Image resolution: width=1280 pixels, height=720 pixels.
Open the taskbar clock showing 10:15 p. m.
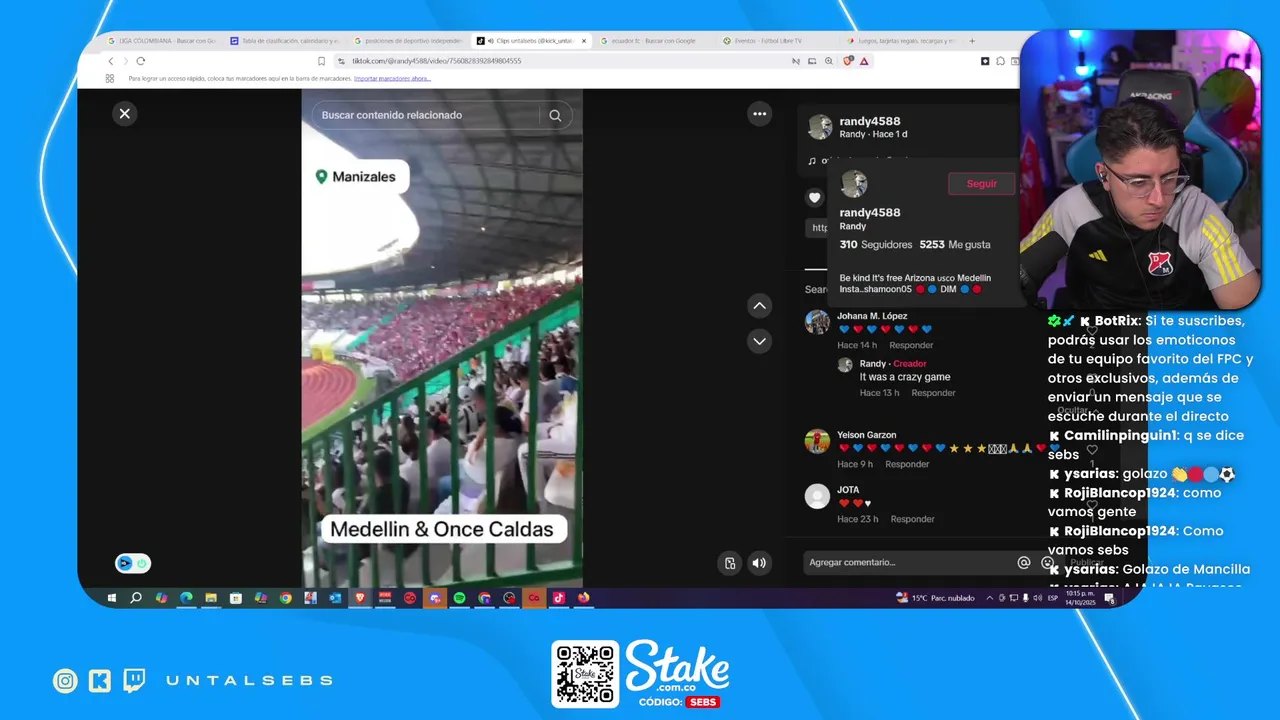(1082, 598)
